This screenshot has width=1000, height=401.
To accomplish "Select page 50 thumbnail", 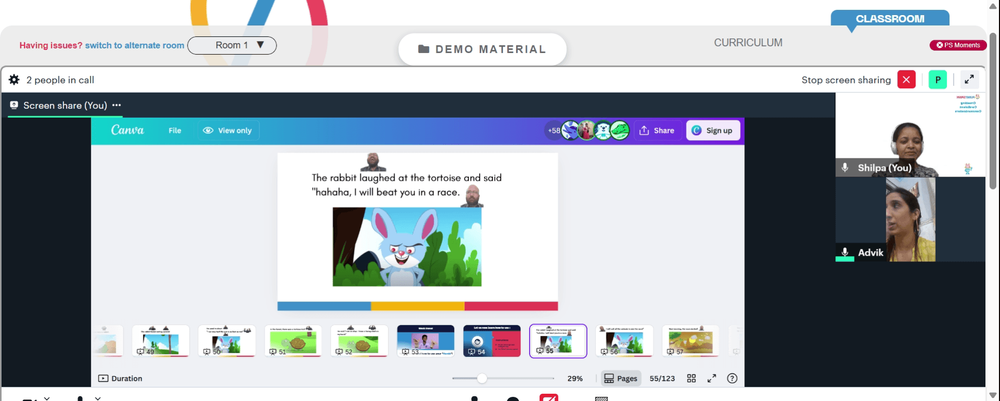I will (227, 341).
